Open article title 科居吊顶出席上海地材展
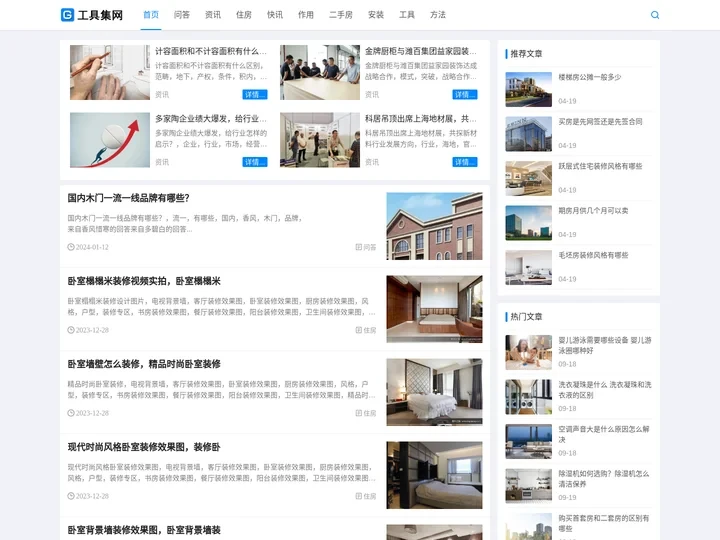Screen dimensions: 720x540 [x=421, y=119]
